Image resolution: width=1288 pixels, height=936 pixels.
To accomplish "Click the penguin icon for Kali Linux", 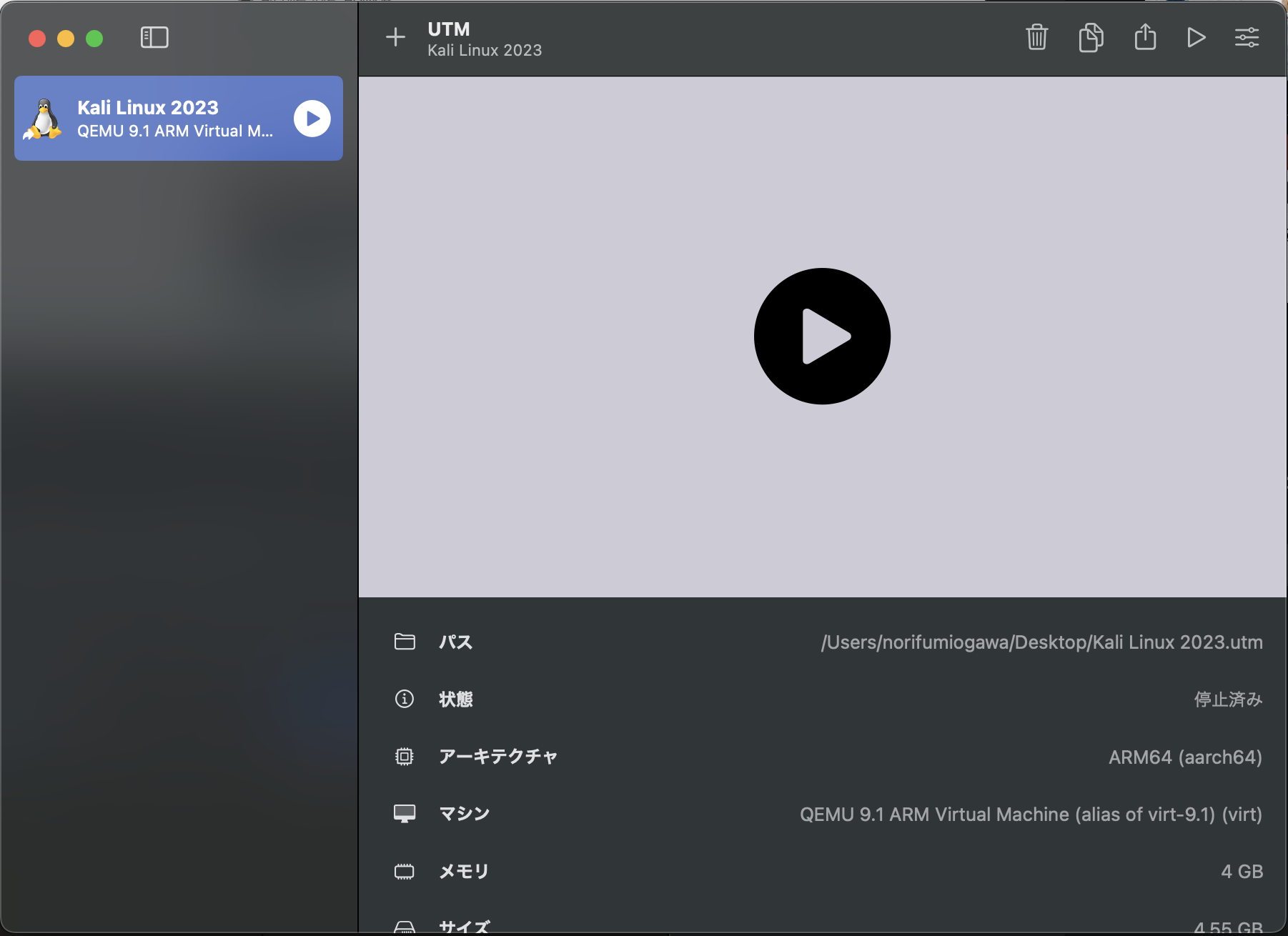I will [43, 119].
